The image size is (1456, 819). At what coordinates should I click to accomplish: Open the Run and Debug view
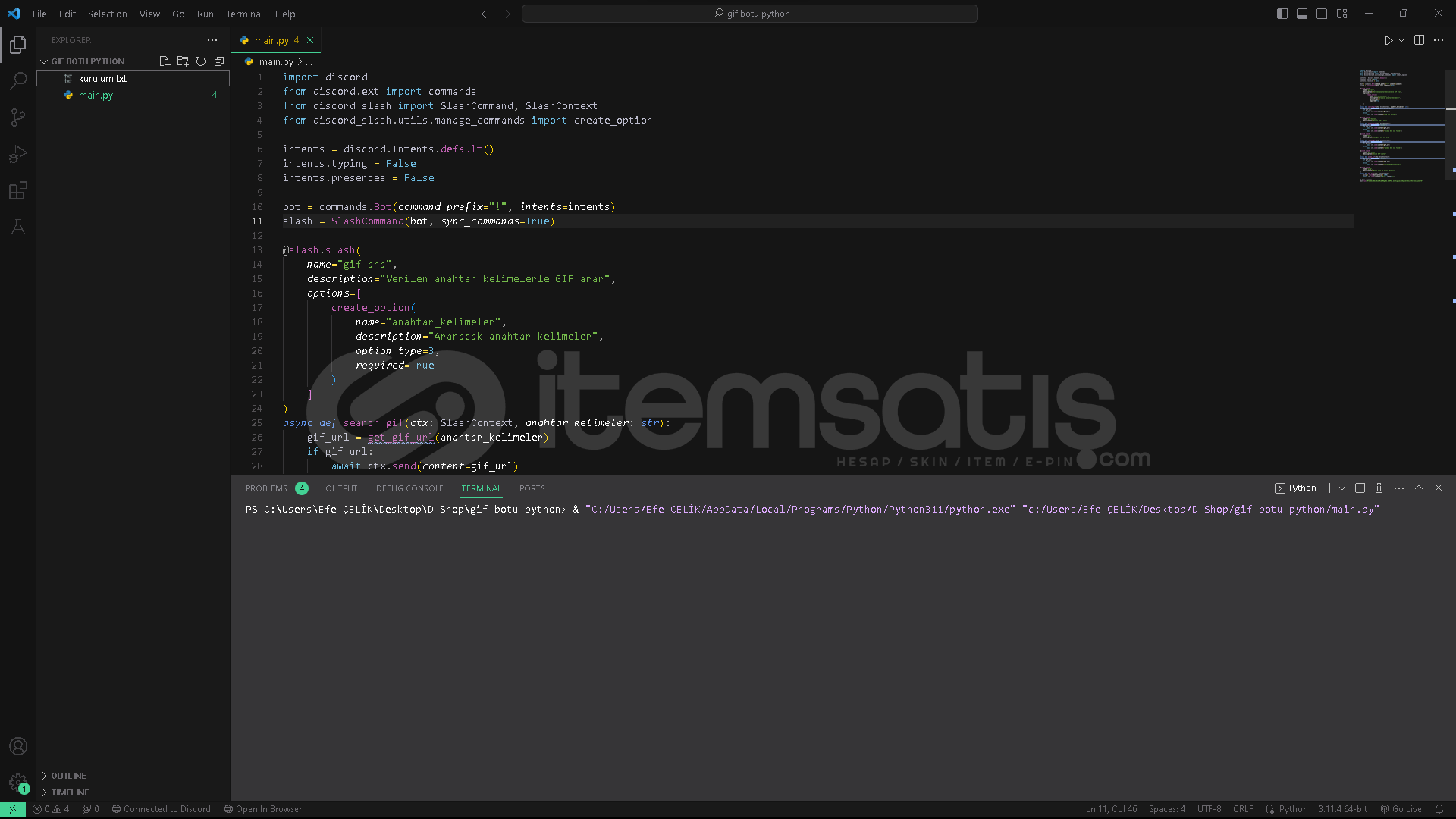(x=18, y=154)
